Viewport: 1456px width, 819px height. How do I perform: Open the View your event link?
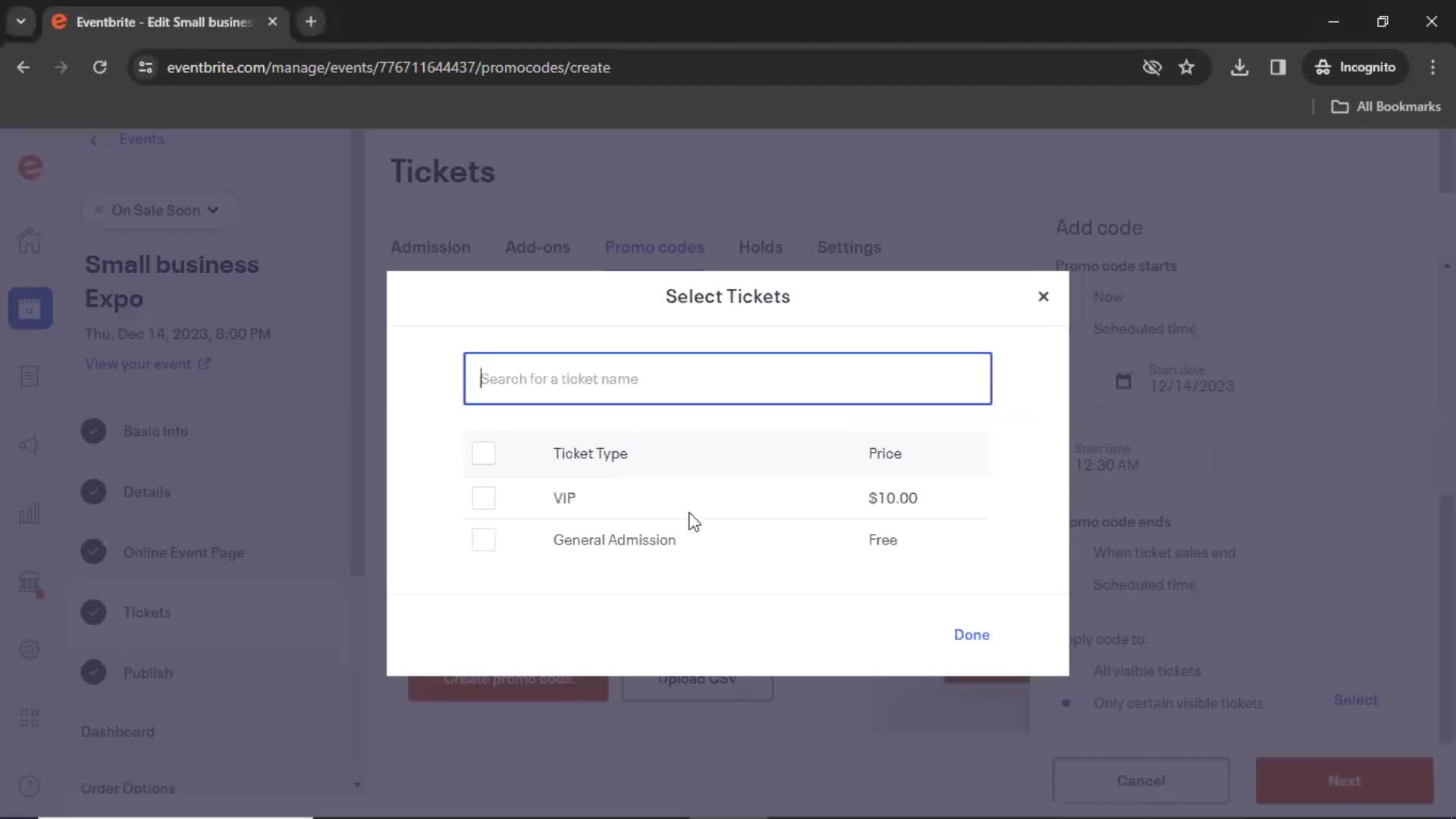pos(148,364)
